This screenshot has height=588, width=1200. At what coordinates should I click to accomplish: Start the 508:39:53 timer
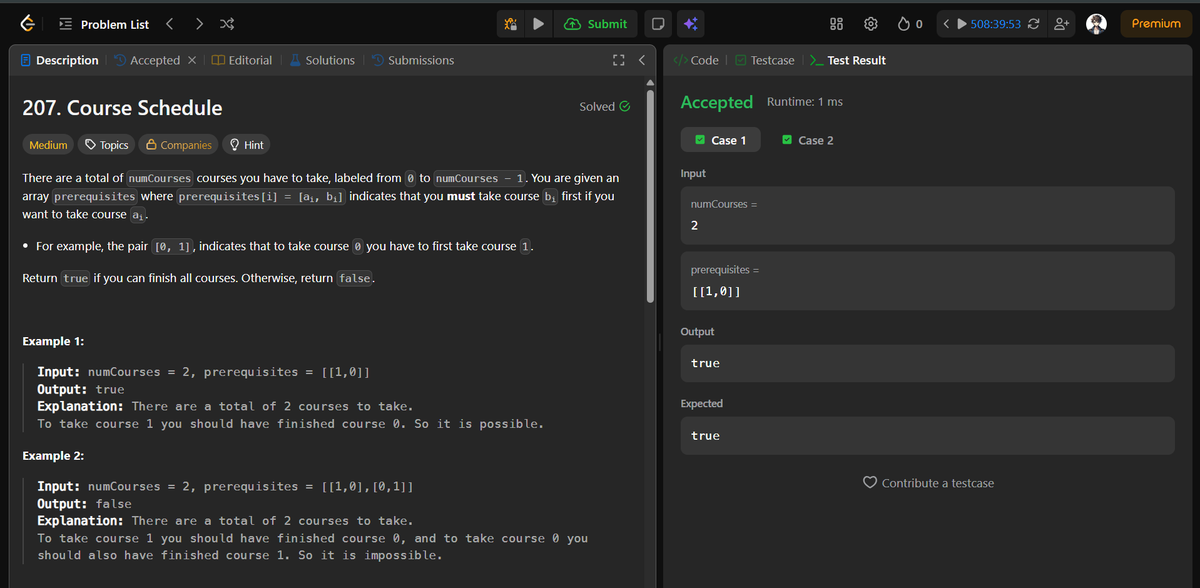point(963,24)
